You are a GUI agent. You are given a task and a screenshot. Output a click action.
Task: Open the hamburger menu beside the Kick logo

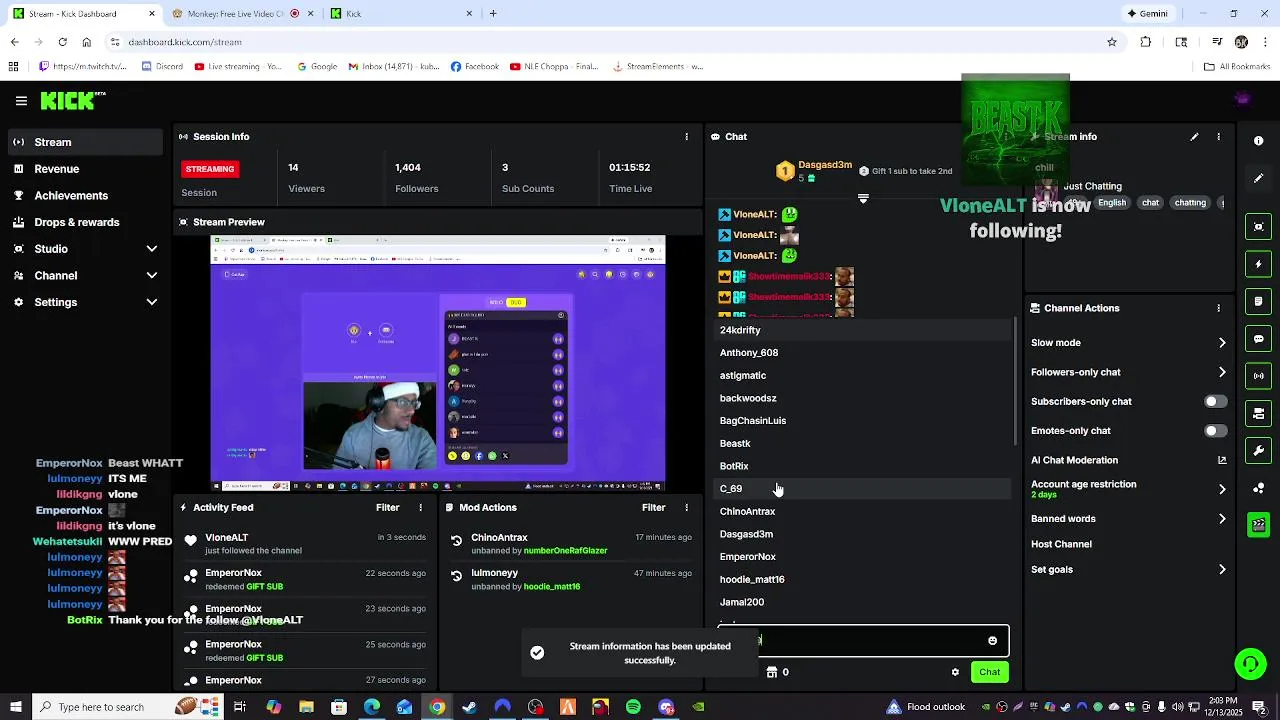tap(21, 101)
